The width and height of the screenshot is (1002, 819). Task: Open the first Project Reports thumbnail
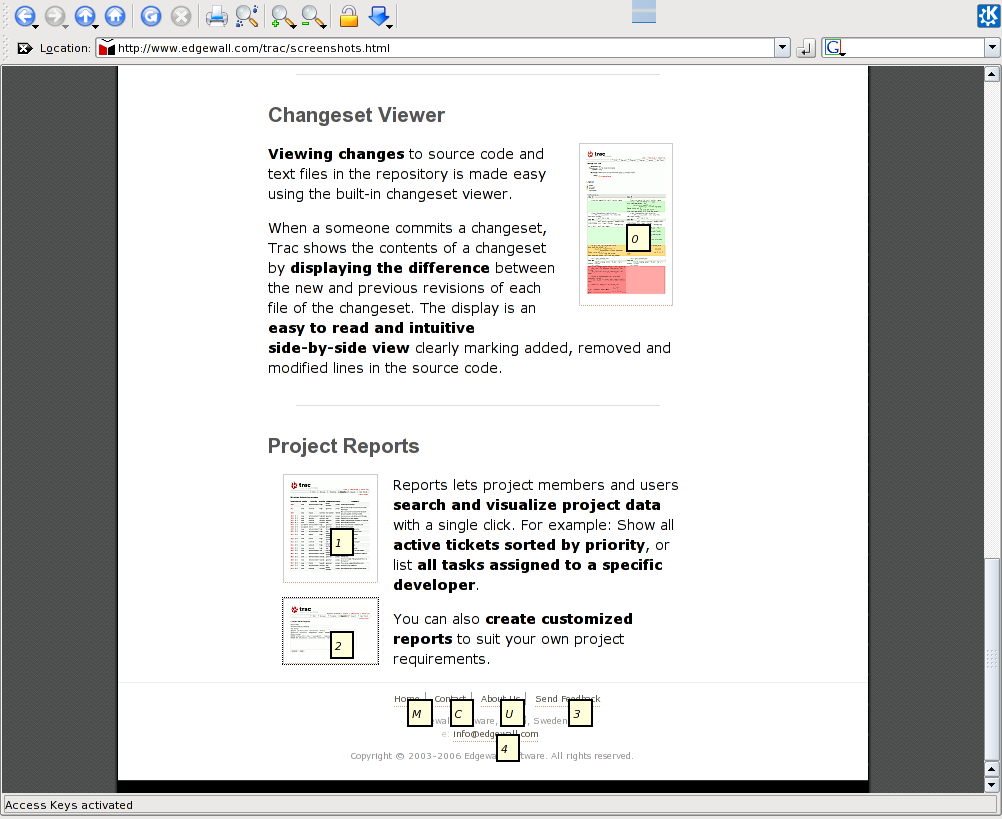tap(330, 528)
